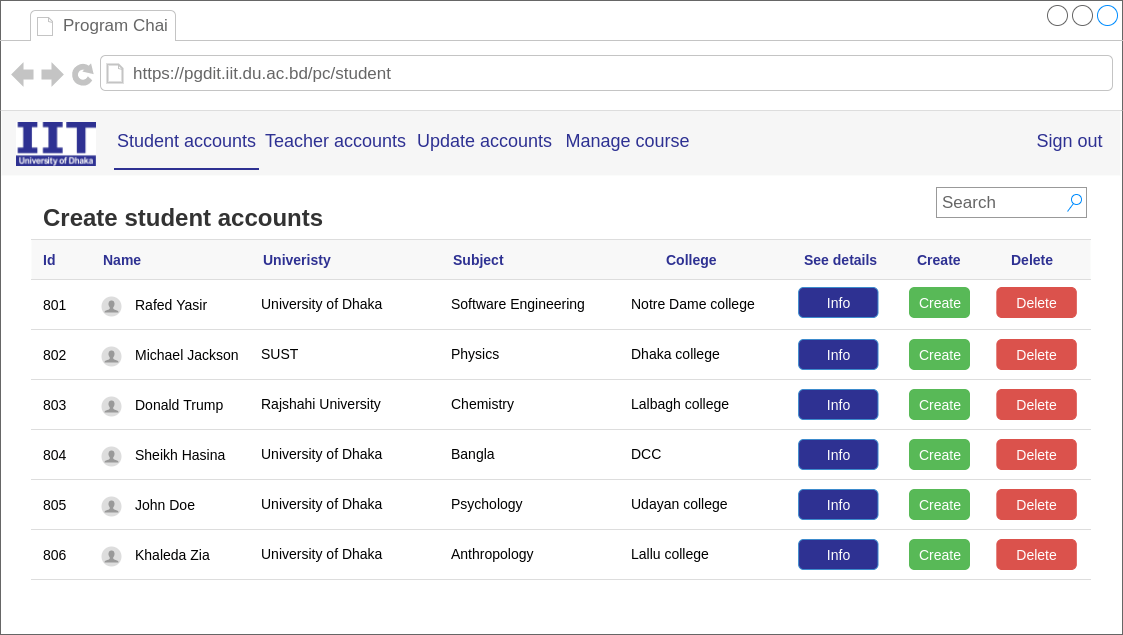Create account for Sheikh Hasina
This screenshot has width=1123, height=635.
939,455
